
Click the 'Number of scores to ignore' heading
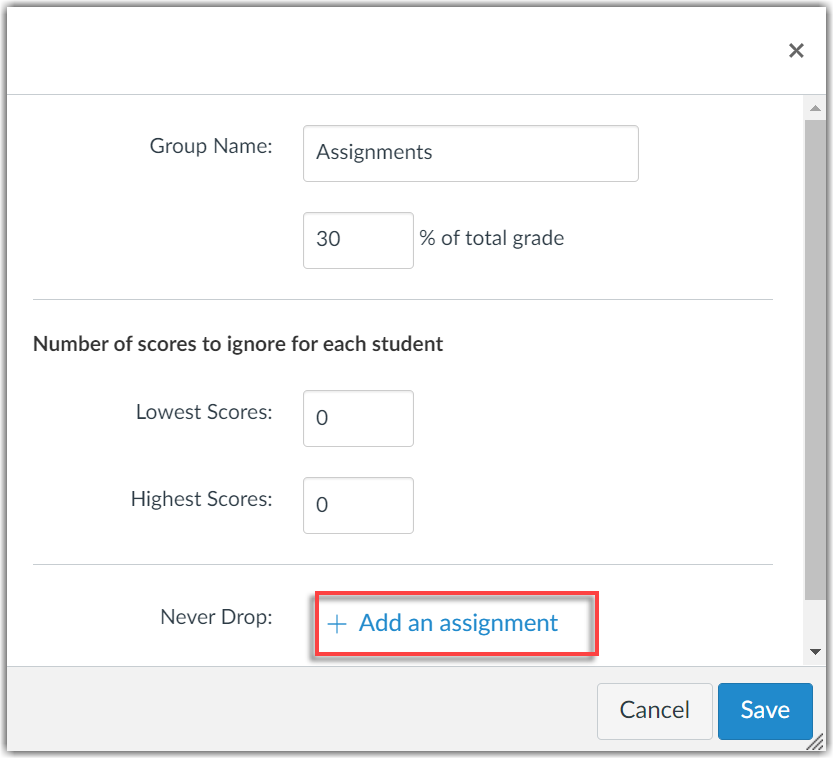(238, 344)
